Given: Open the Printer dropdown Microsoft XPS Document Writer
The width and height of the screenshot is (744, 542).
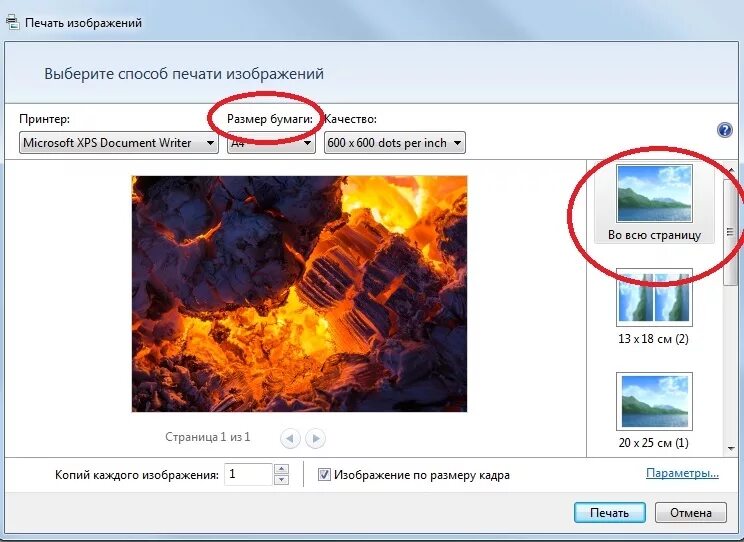Looking at the screenshot, I should (x=119, y=143).
